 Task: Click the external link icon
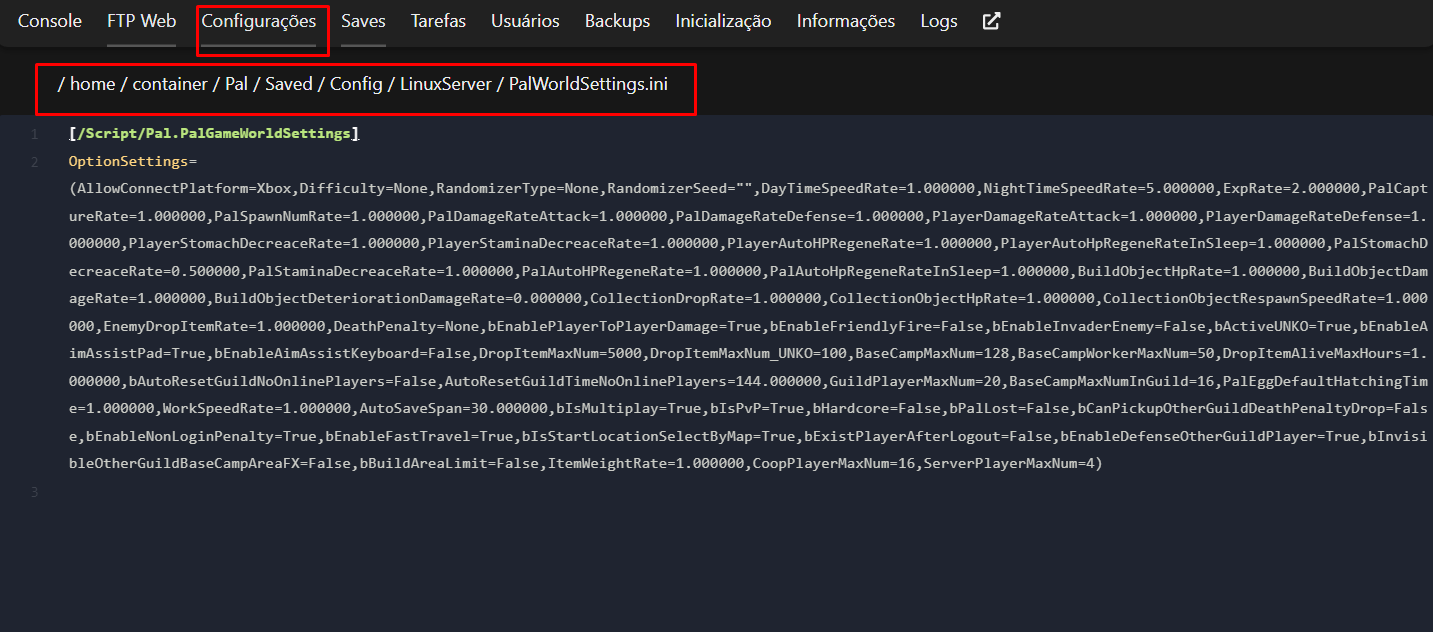pos(992,21)
